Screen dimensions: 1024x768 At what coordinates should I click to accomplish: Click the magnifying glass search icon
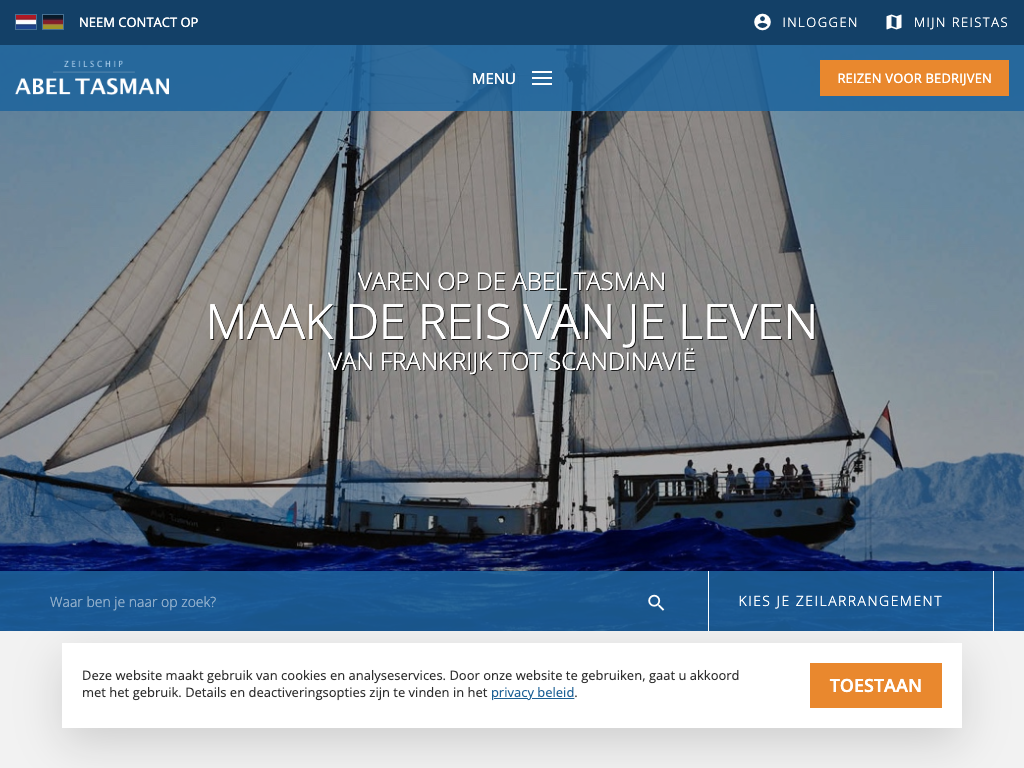(x=656, y=602)
